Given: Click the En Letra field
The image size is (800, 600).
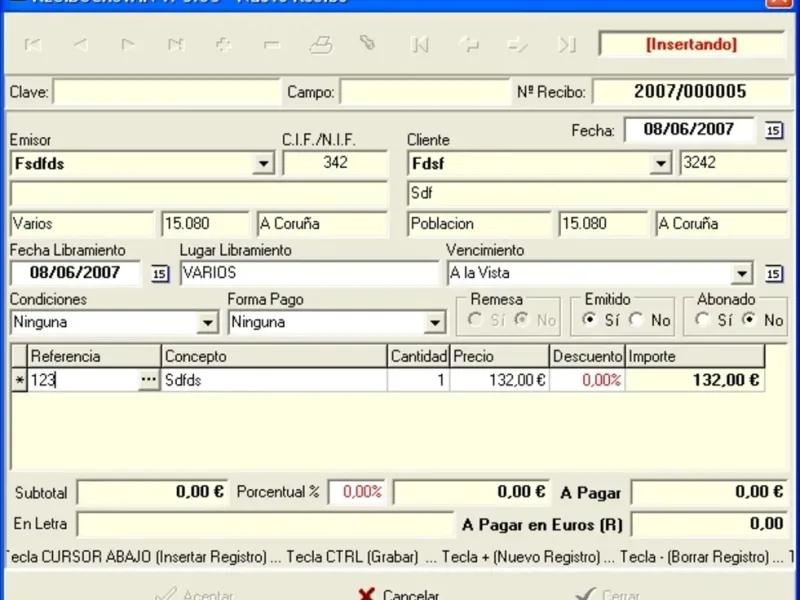Looking at the screenshot, I should click(264, 524).
